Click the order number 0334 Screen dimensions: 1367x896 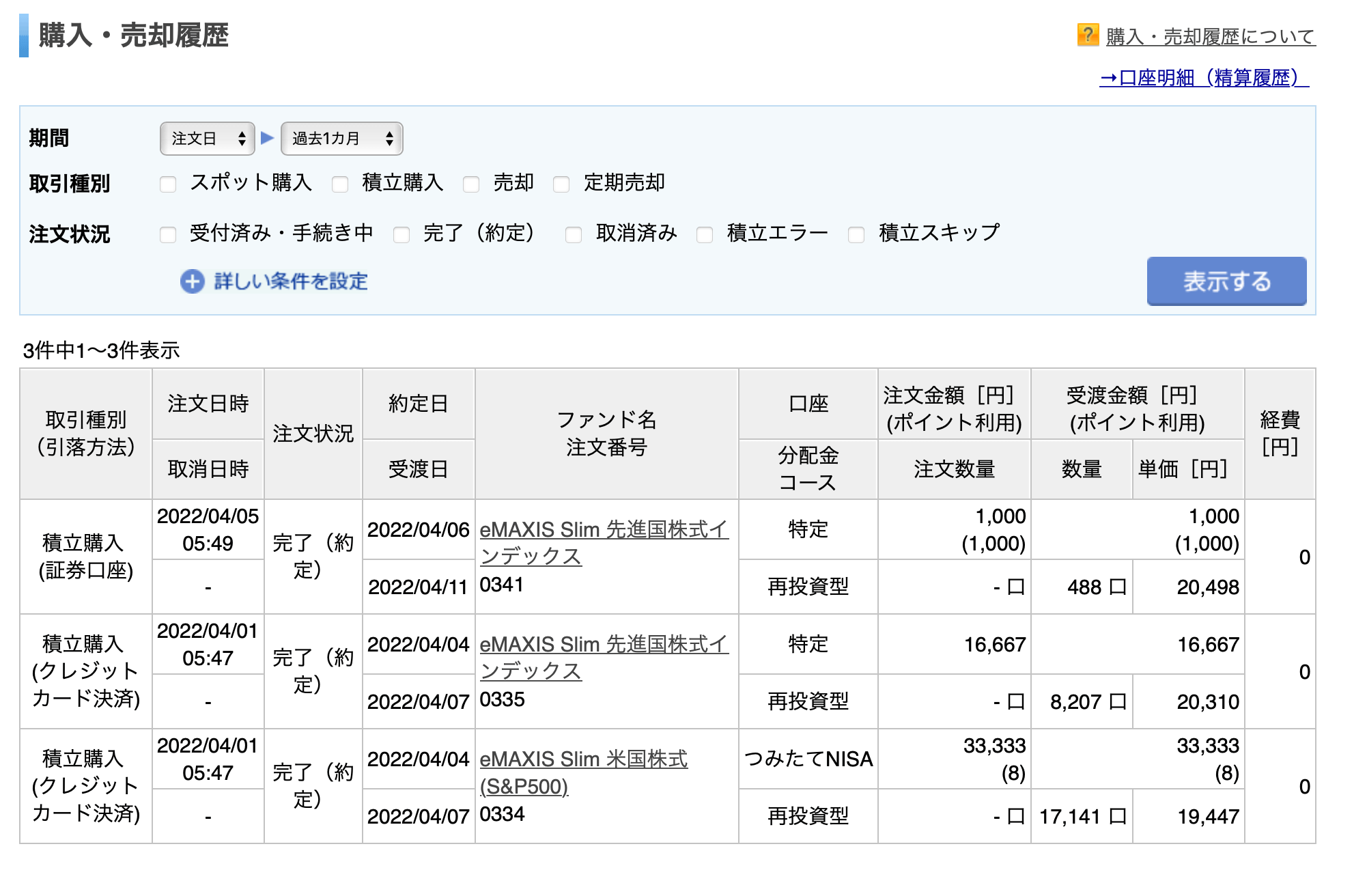502,814
